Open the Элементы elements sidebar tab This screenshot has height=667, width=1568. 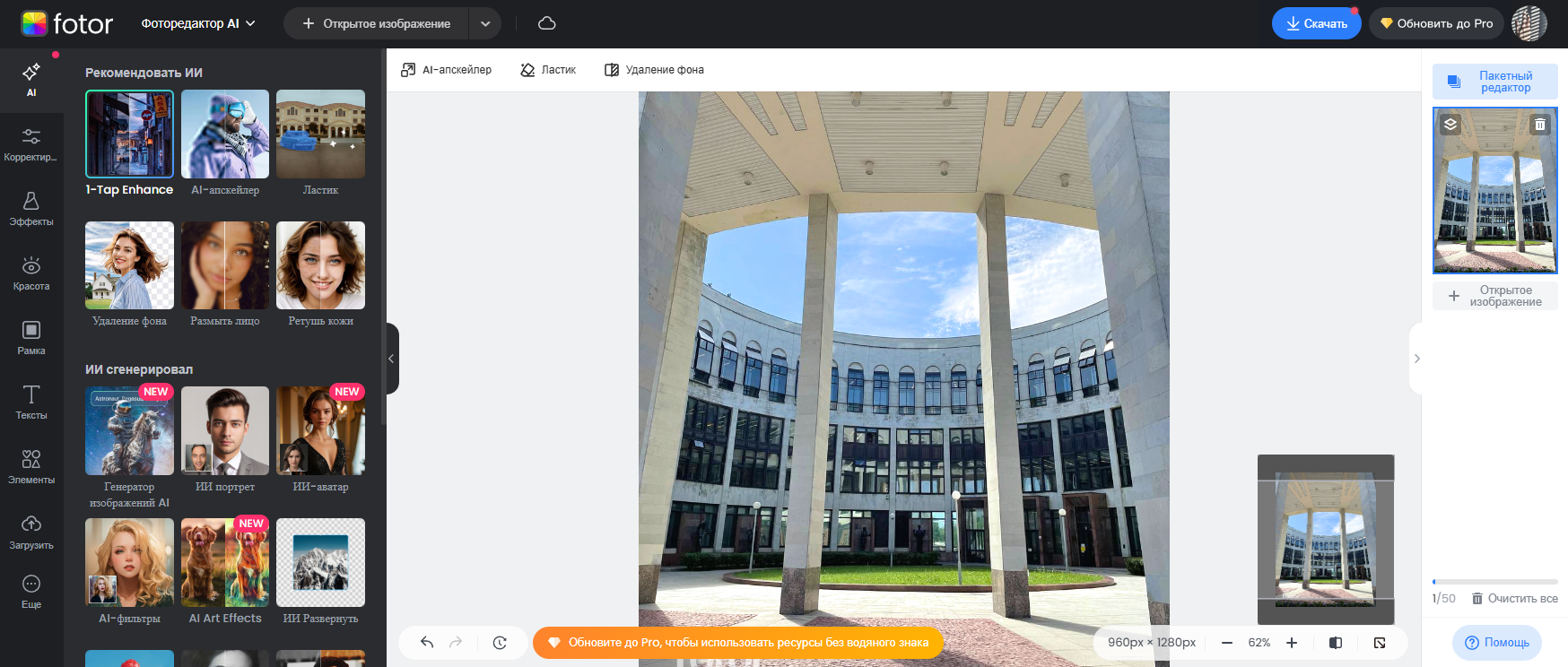click(31, 467)
